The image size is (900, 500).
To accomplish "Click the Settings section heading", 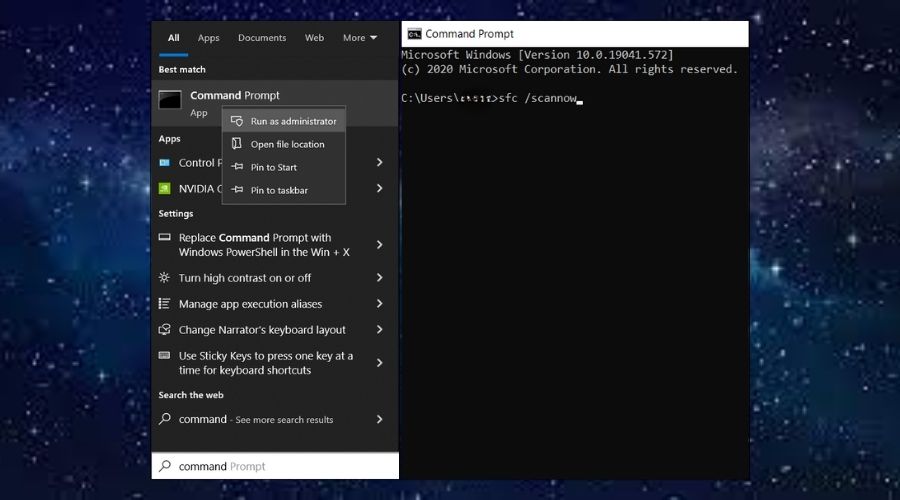I will pyautogui.click(x=176, y=214).
